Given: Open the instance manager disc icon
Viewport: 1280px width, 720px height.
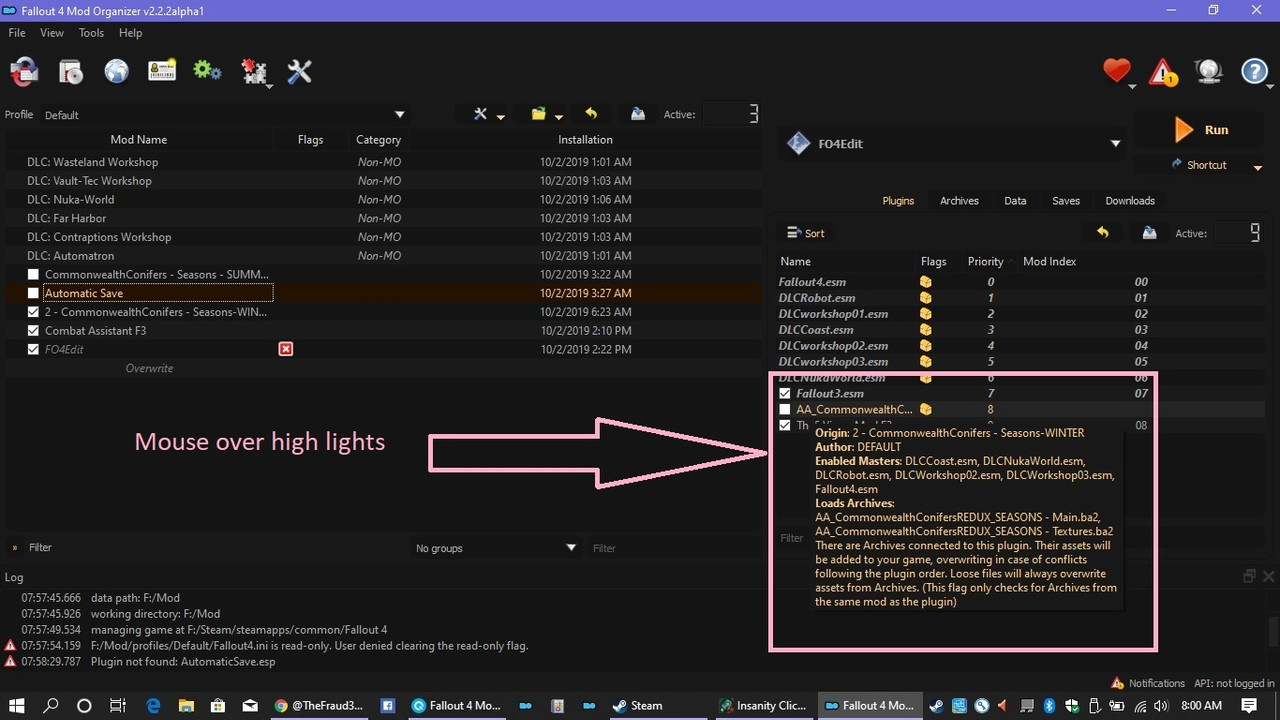Looking at the screenshot, I should point(70,71).
